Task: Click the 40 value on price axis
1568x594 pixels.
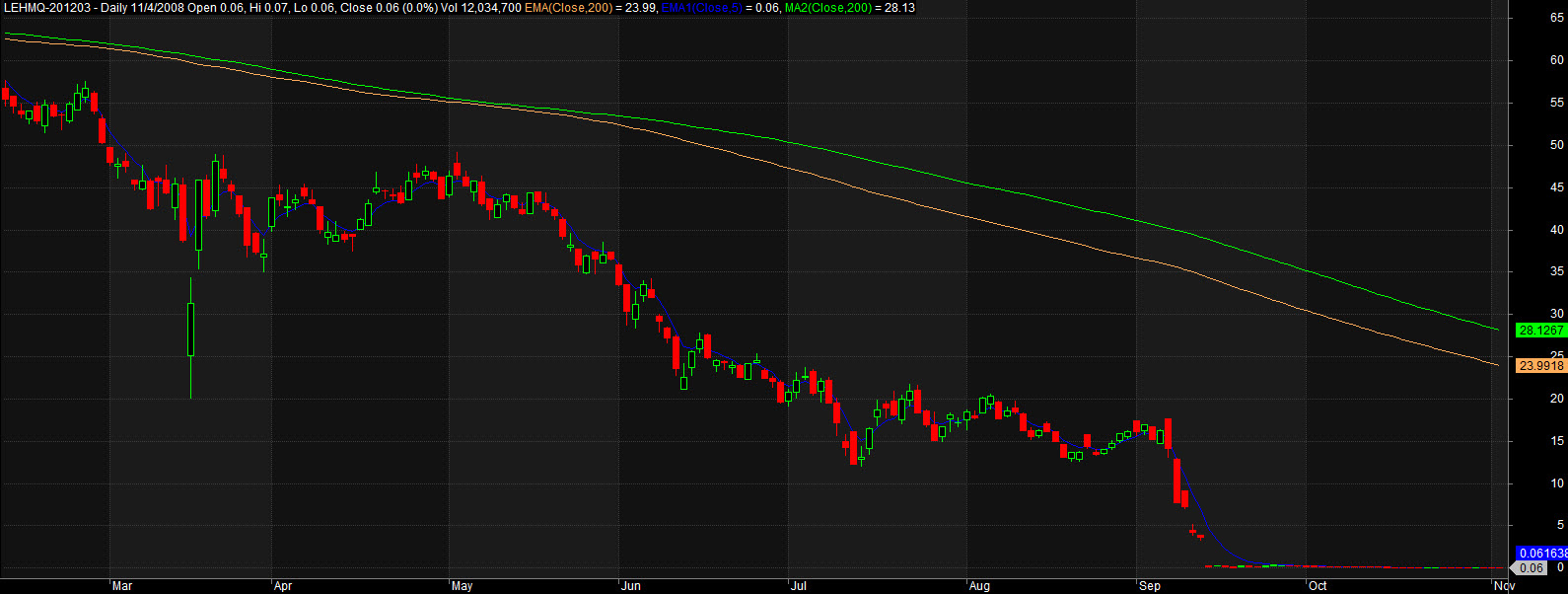Action: [x=1557, y=230]
